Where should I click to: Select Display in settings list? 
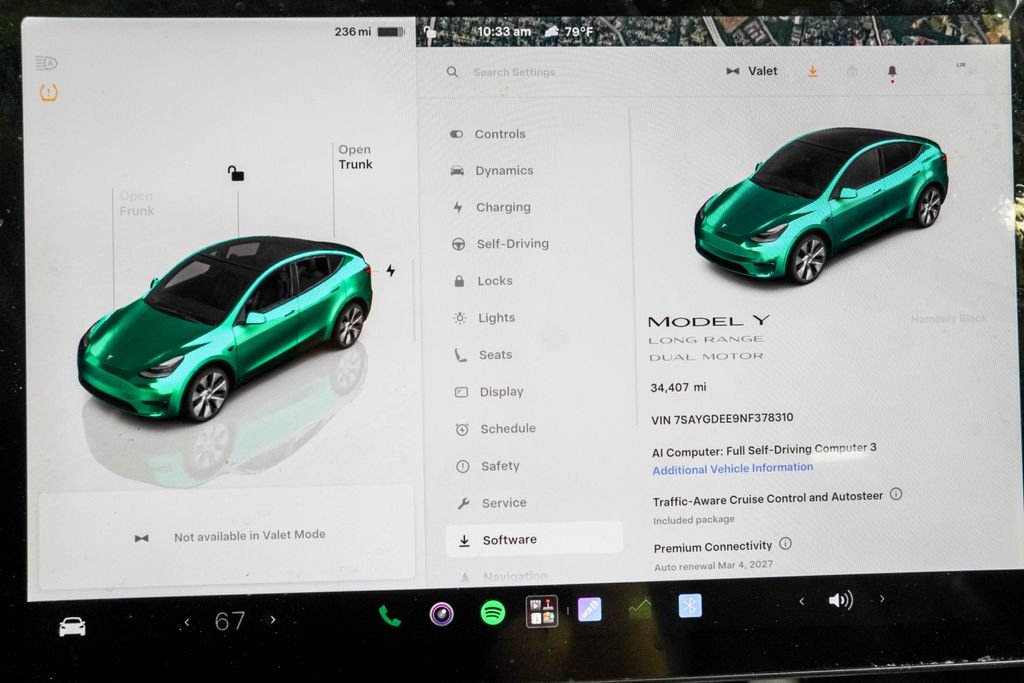pos(489,392)
